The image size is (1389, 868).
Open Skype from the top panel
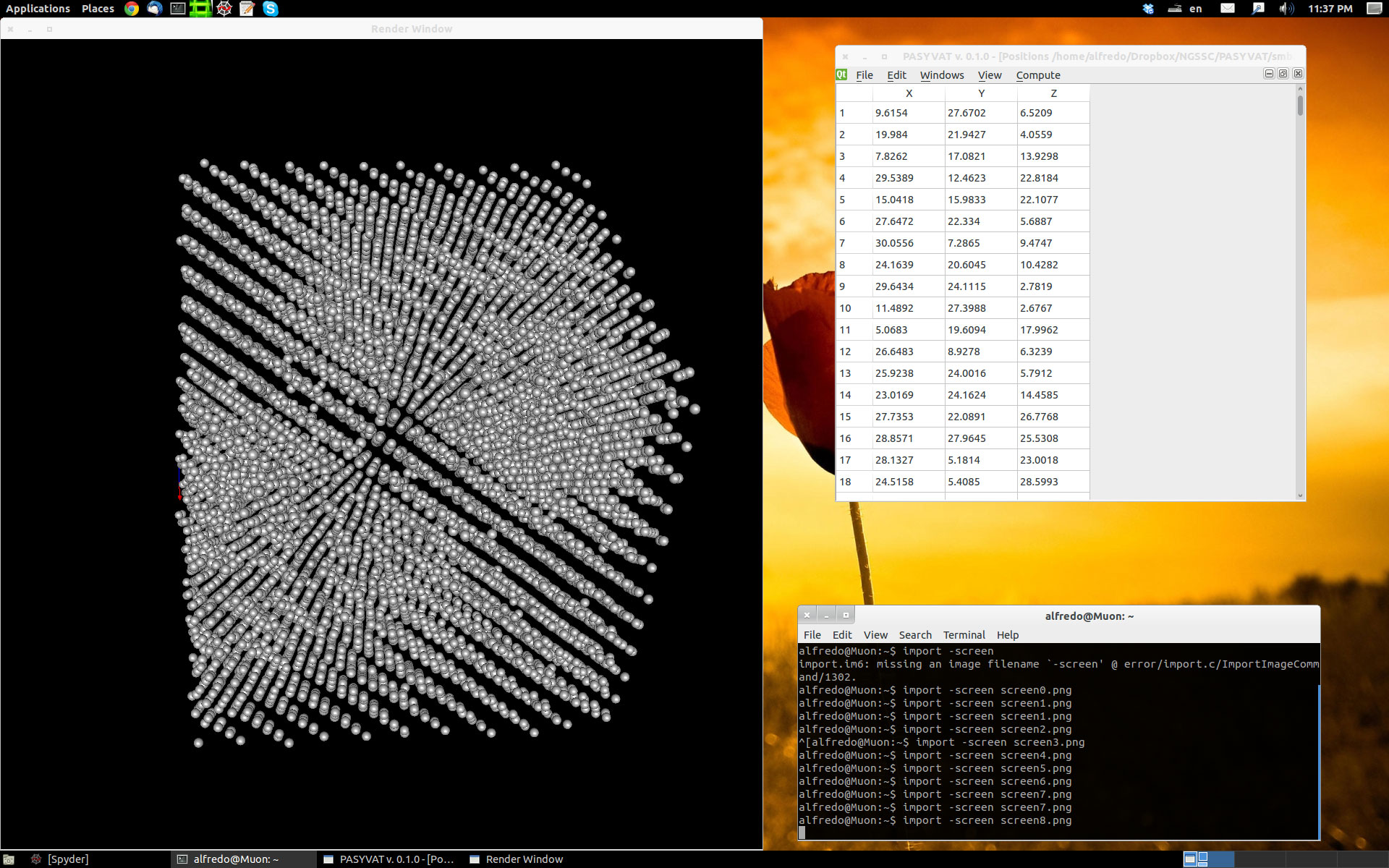click(x=271, y=9)
